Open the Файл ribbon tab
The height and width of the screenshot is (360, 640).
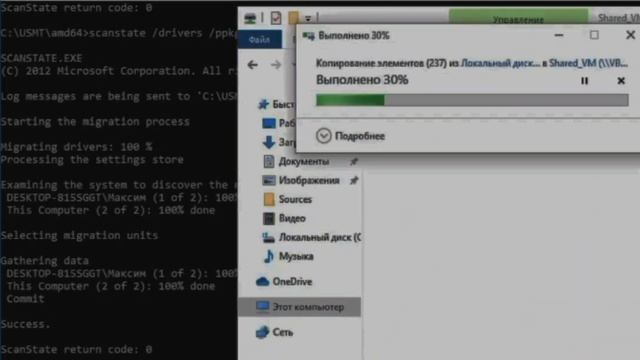tap(260, 40)
